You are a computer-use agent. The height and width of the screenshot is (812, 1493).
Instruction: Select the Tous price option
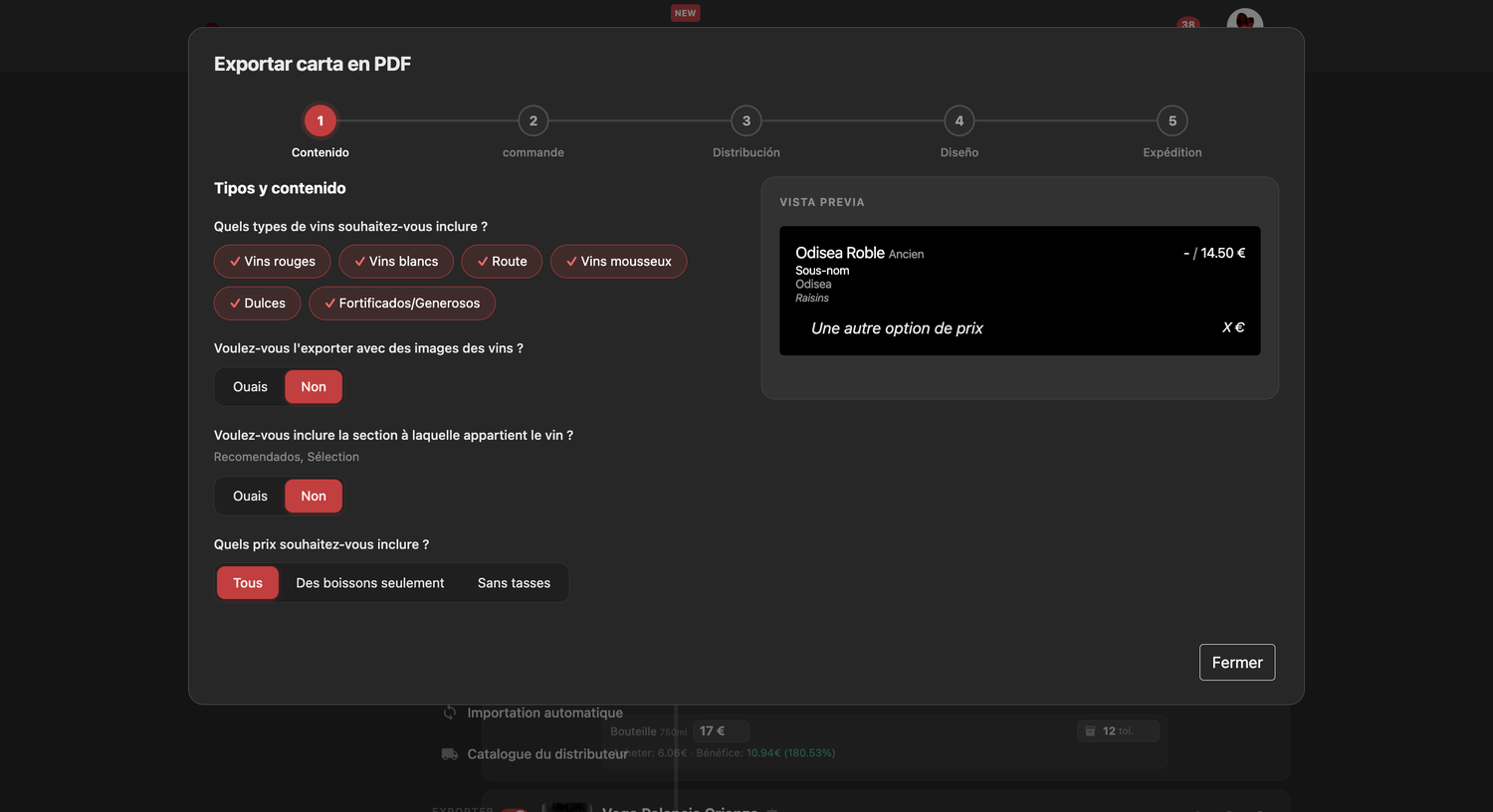pyautogui.click(x=248, y=583)
